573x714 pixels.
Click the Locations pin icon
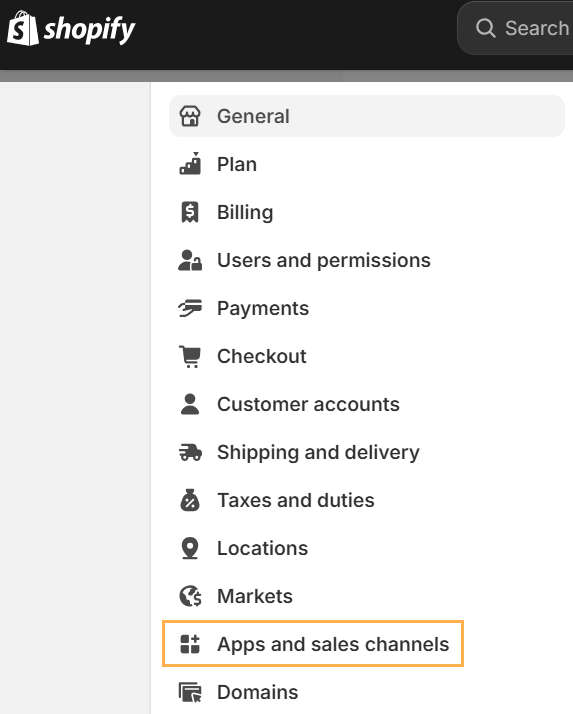coord(190,548)
